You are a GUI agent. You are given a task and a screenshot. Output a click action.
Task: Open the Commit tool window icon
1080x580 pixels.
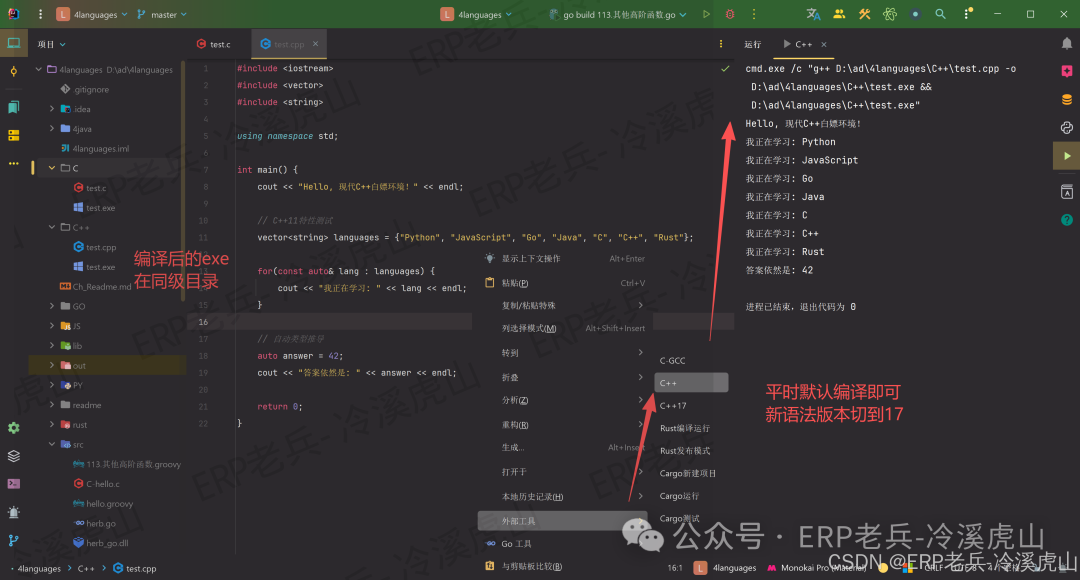tap(14, 72)
